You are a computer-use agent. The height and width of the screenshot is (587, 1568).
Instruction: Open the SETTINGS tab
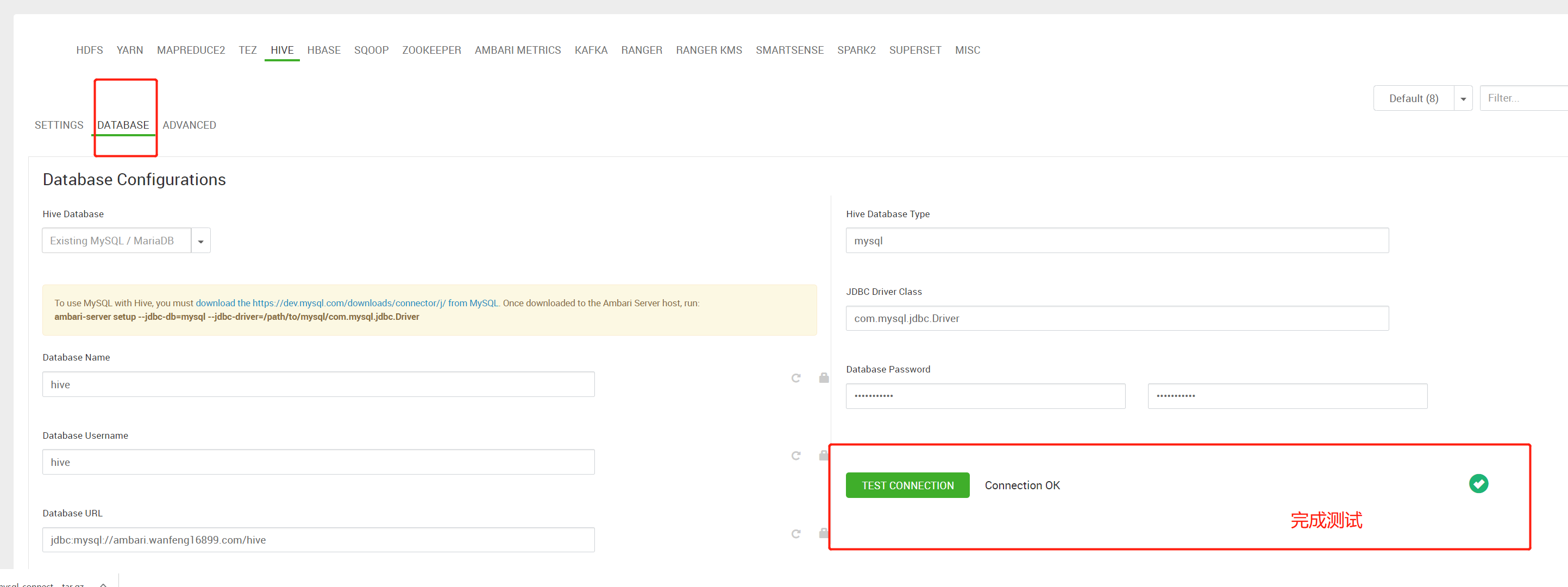pyautogui.click(x=59, y=125)
